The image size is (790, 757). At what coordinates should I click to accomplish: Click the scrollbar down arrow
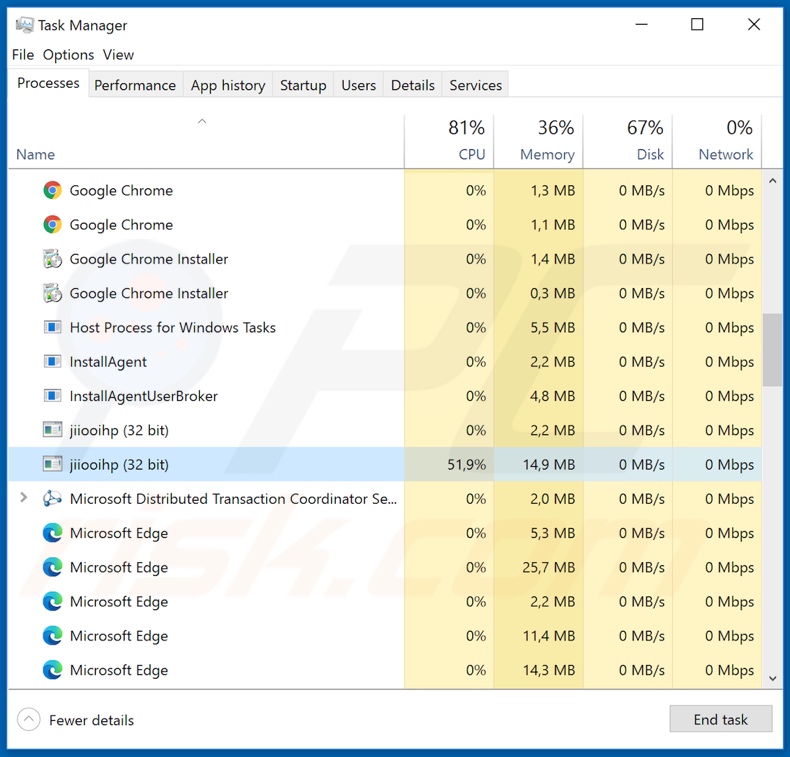(x=772, y=678)
